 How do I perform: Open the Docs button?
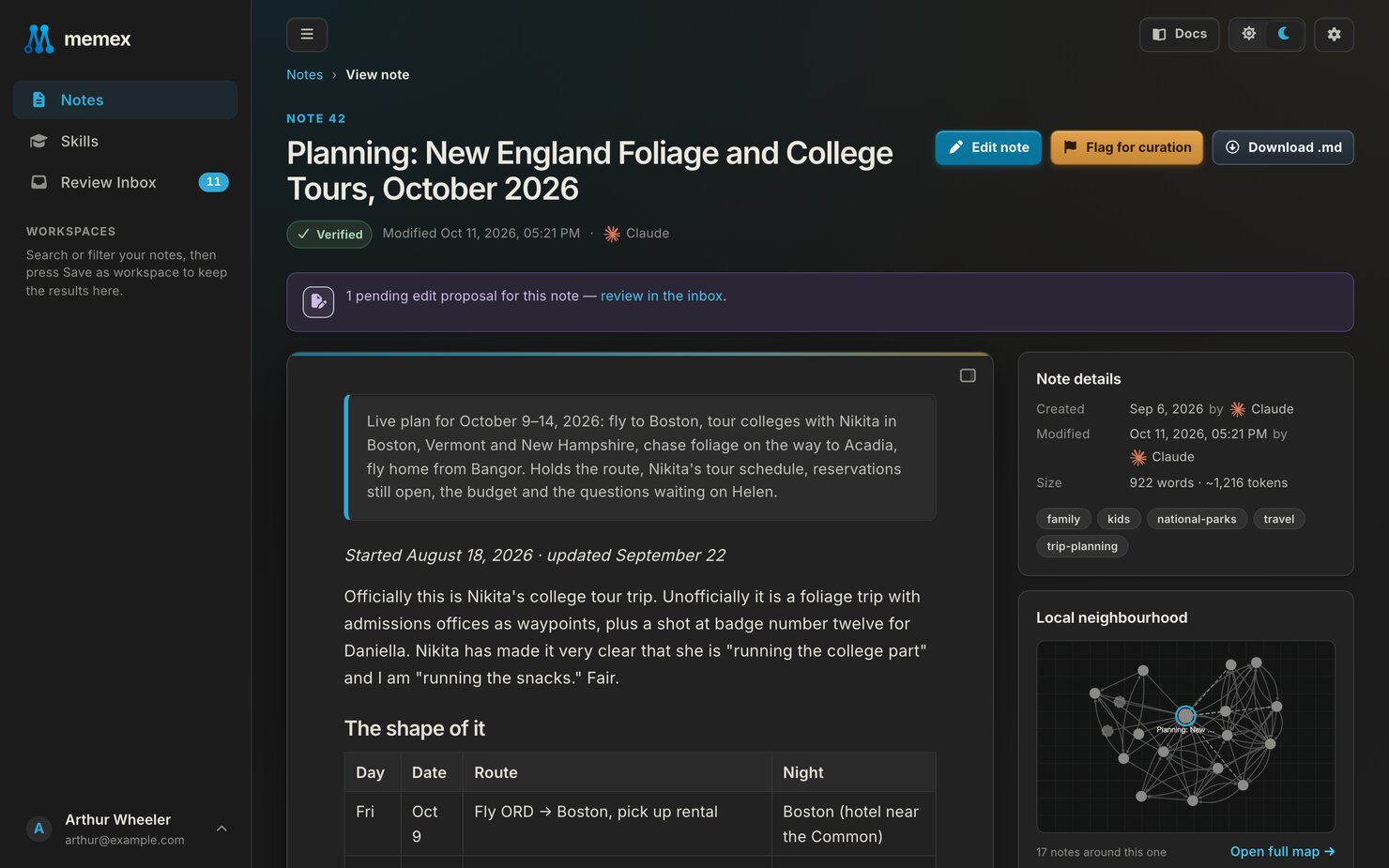[x=1180, y=35]
